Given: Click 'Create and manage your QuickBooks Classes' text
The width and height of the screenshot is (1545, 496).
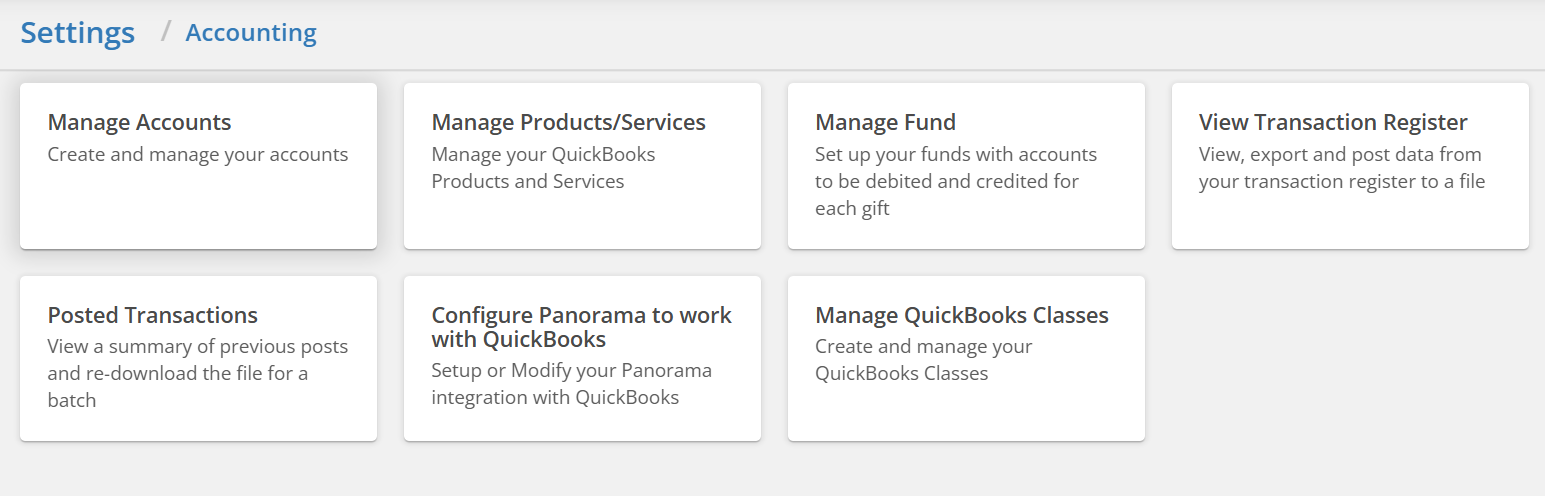Looking at the screenshot, I should 924,360.
